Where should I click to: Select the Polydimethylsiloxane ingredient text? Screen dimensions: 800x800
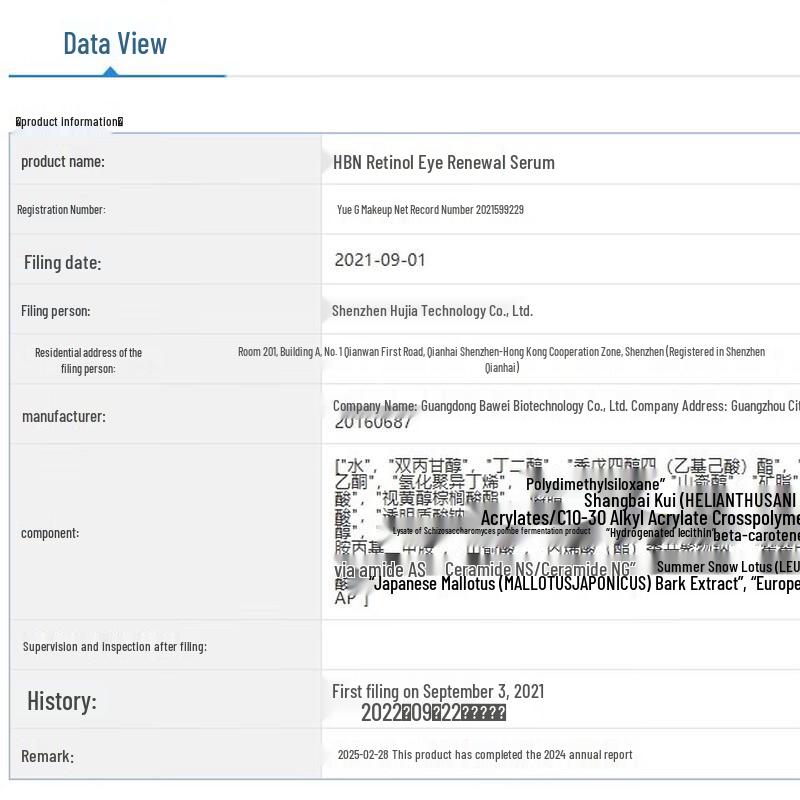click(x=595, y=484)
